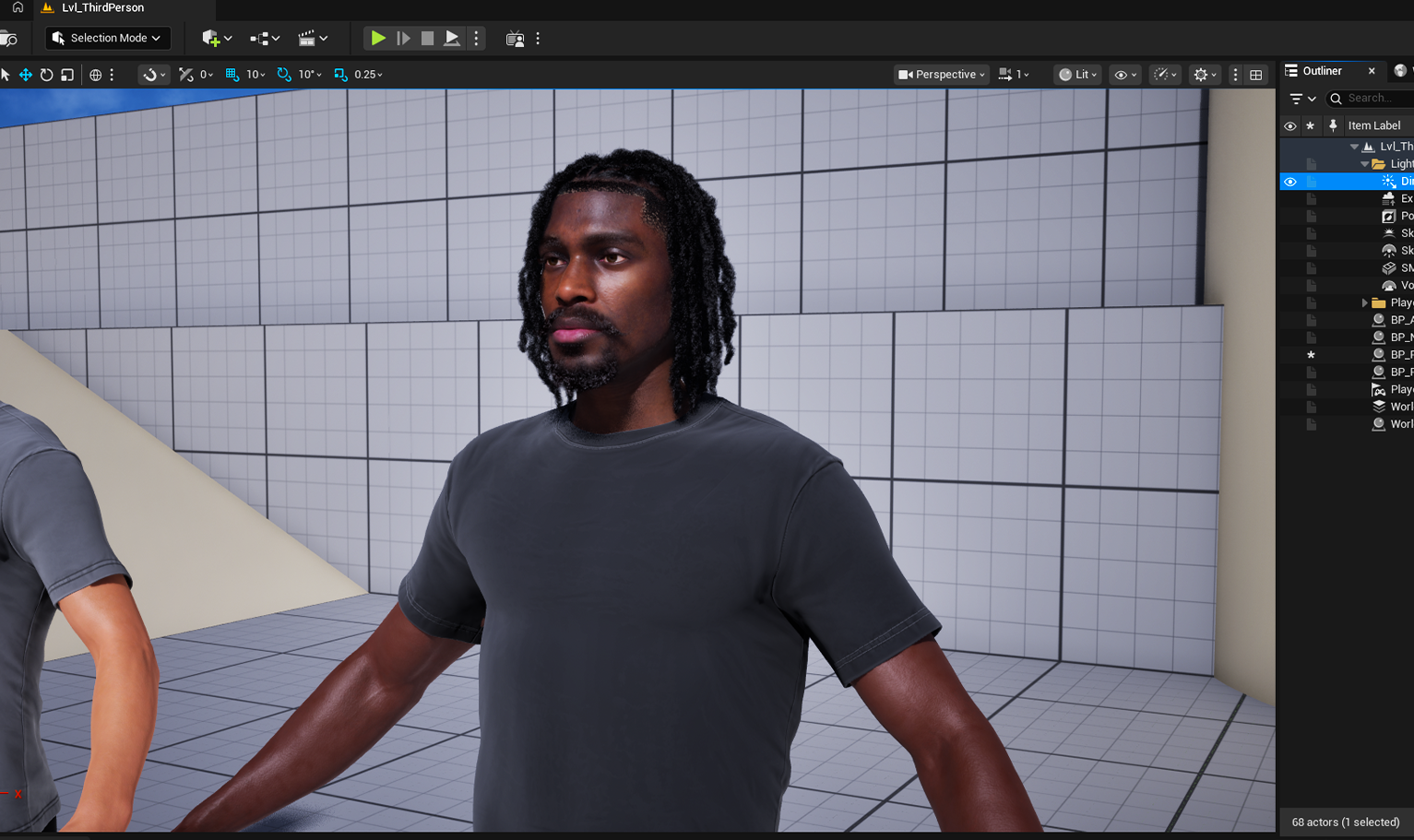This screenshot has height=840, width=1414.
Task: Select the Scale tool in the viewport toolbar
Action: (x=66, y=75)
